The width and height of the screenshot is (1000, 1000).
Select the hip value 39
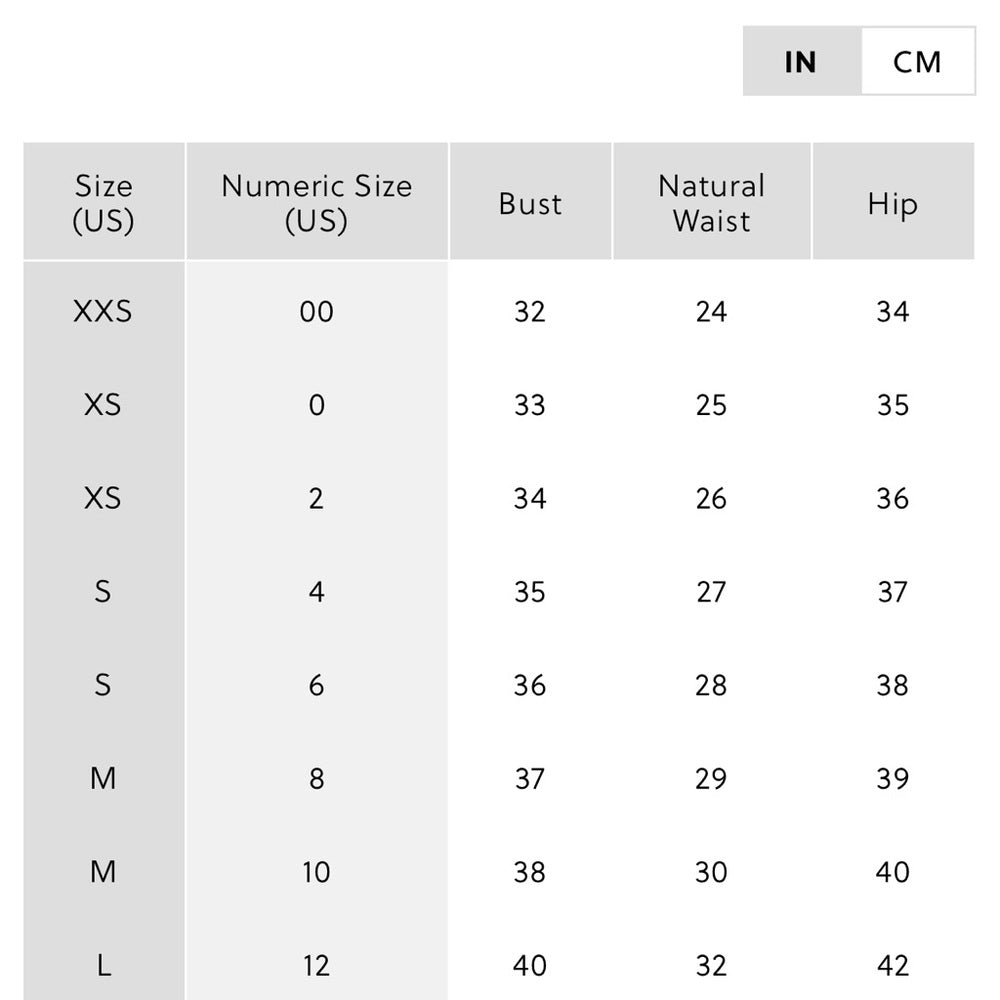tap(892, 779)
